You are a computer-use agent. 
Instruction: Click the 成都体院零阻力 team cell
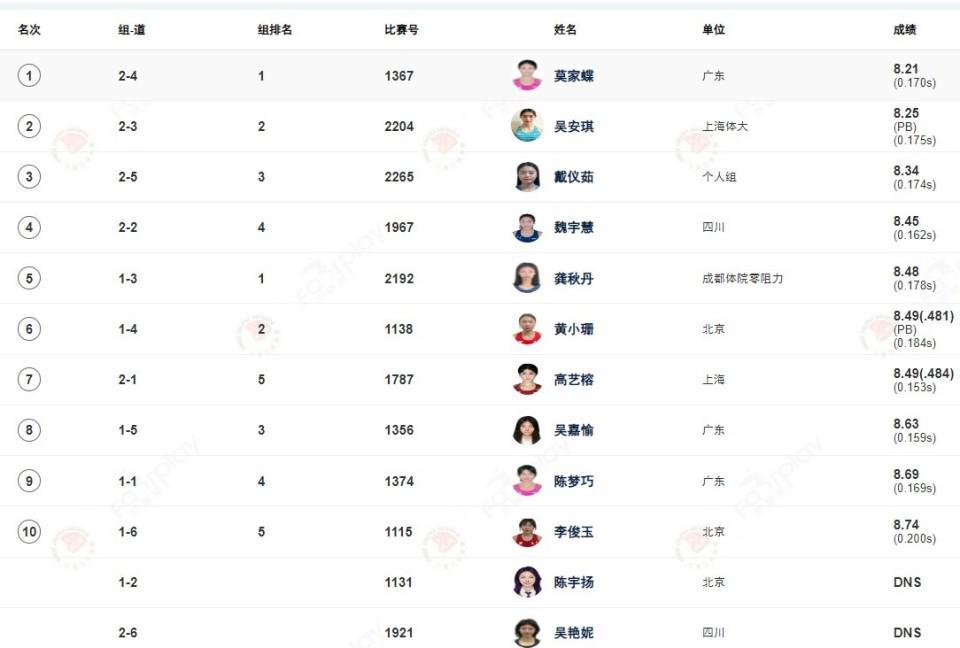[743, 279]
